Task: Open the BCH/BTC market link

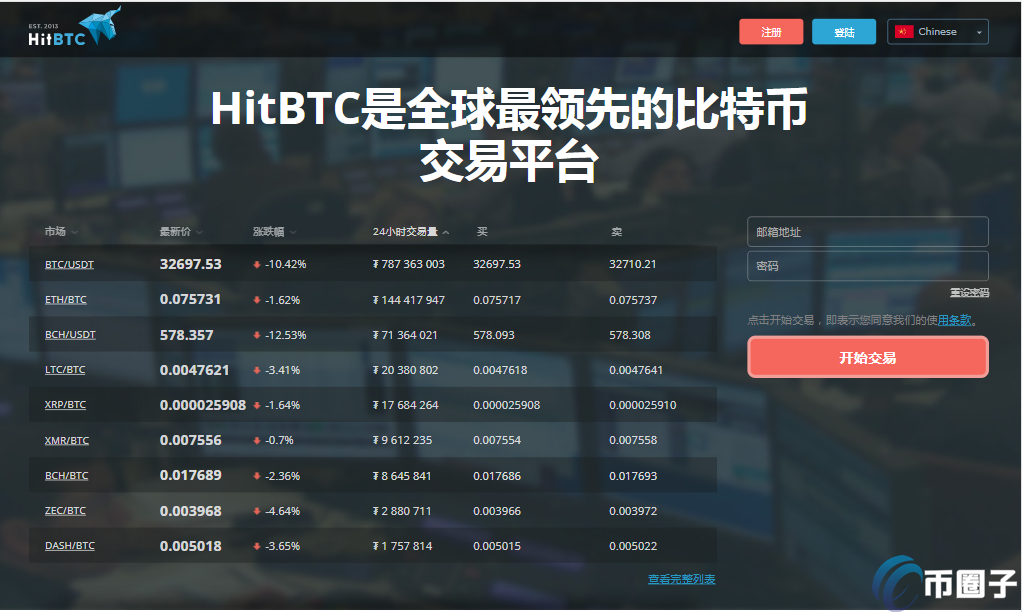Action: point(66,476)
